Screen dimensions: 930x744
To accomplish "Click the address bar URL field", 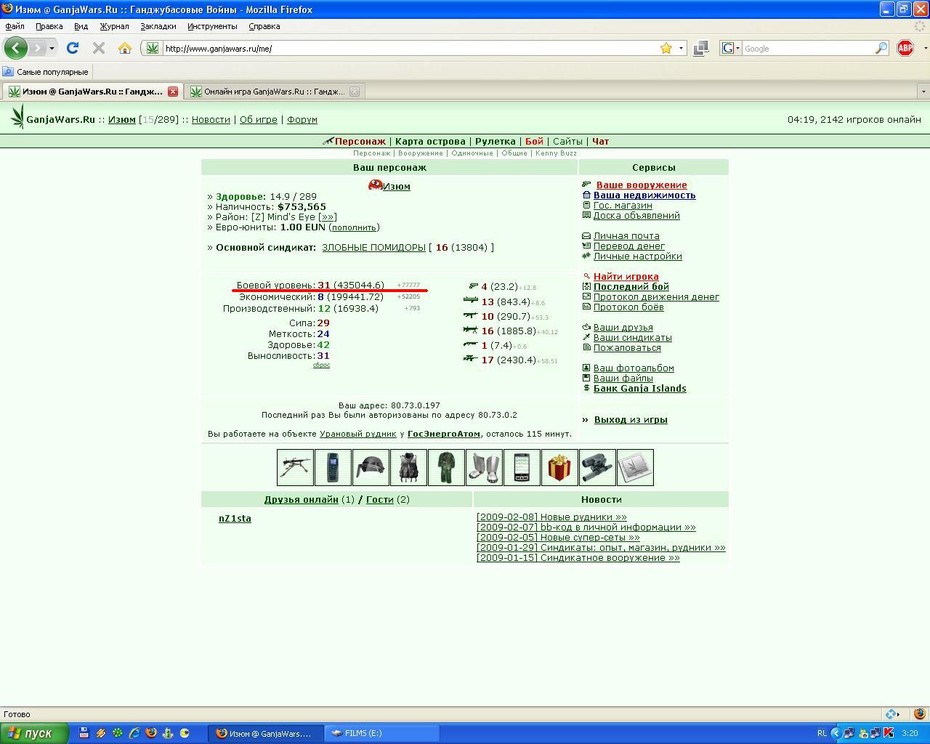I will 409,48.
